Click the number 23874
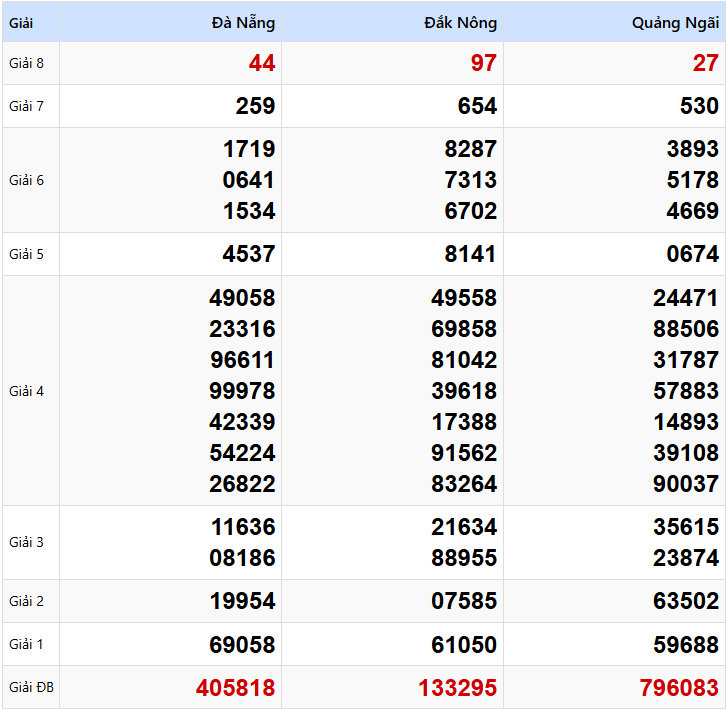The height and width of the screenshot is (711, 727). [686, 558]
